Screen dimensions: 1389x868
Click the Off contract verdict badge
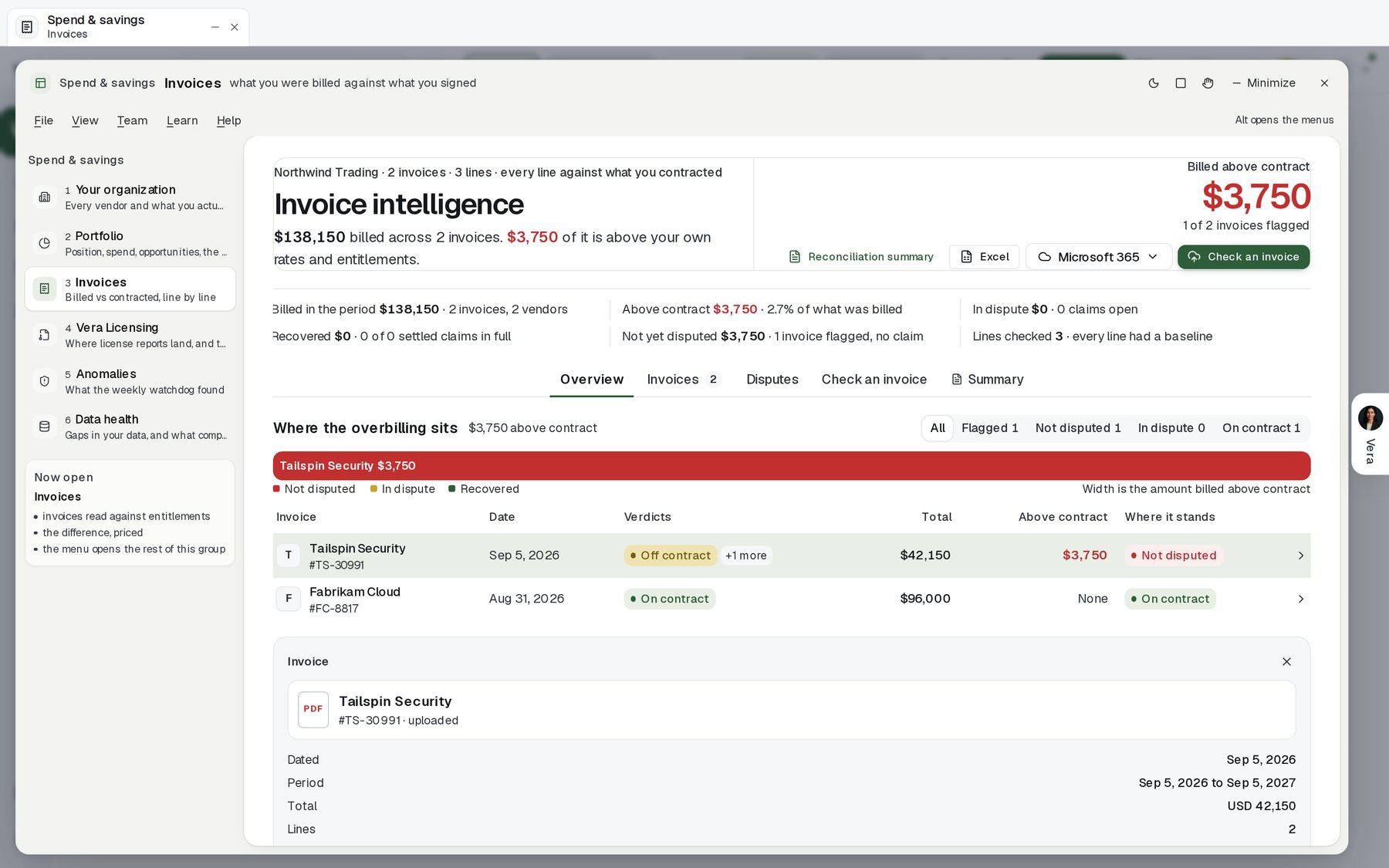[671, 556]
